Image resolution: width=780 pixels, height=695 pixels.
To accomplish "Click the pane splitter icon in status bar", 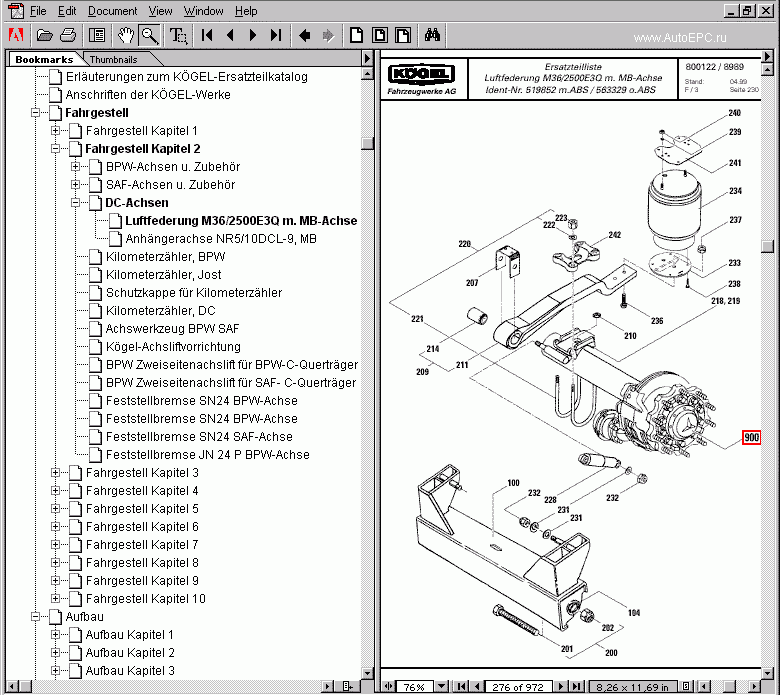I will (x=389, y=687).
